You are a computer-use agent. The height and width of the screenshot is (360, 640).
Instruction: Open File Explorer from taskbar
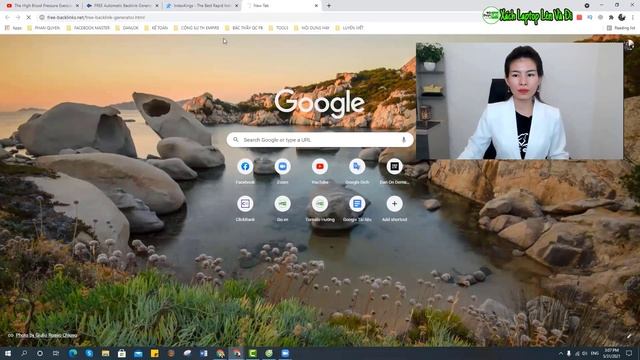105,353
